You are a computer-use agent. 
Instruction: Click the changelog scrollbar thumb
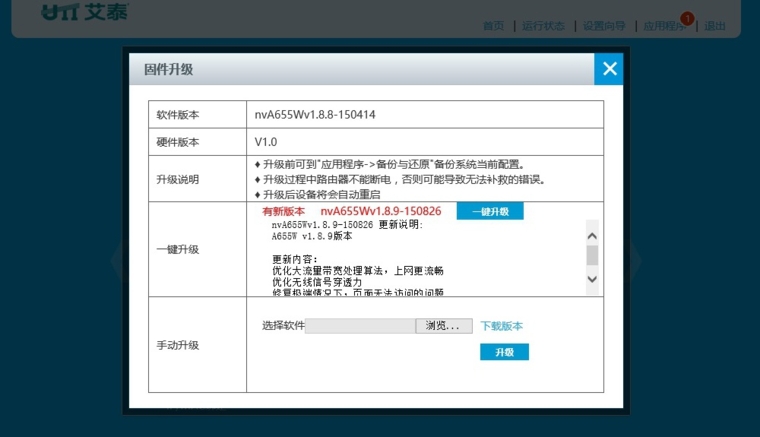[x=591, y=254]
